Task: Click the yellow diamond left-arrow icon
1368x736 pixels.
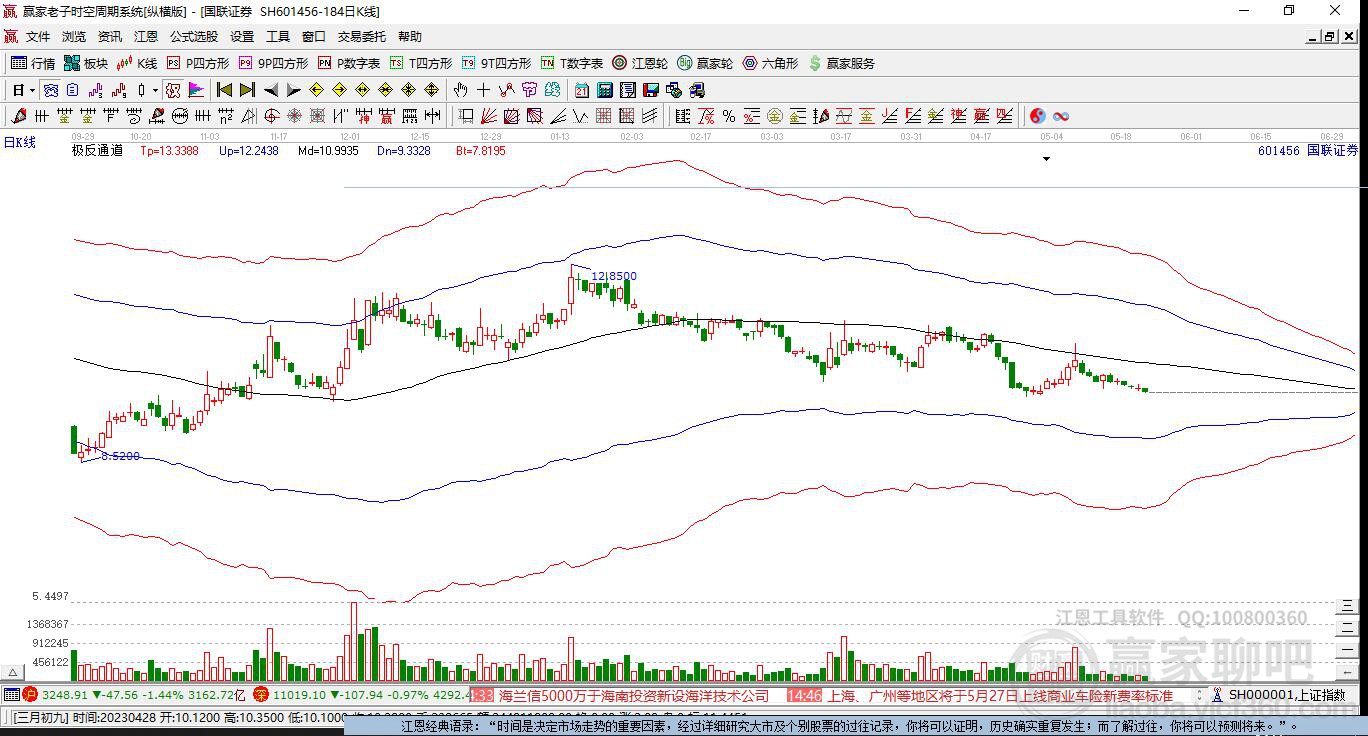Action: (x=316, y=90)
